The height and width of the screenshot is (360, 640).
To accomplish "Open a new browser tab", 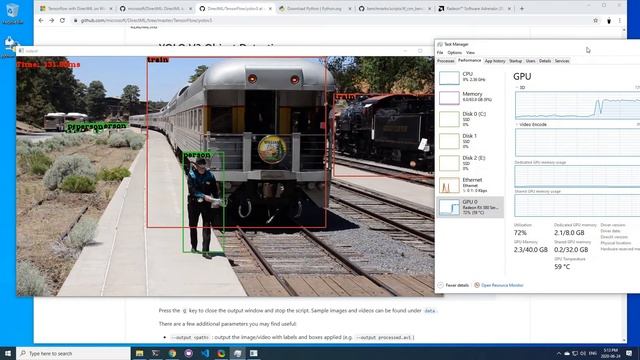I will click(522, 8).
